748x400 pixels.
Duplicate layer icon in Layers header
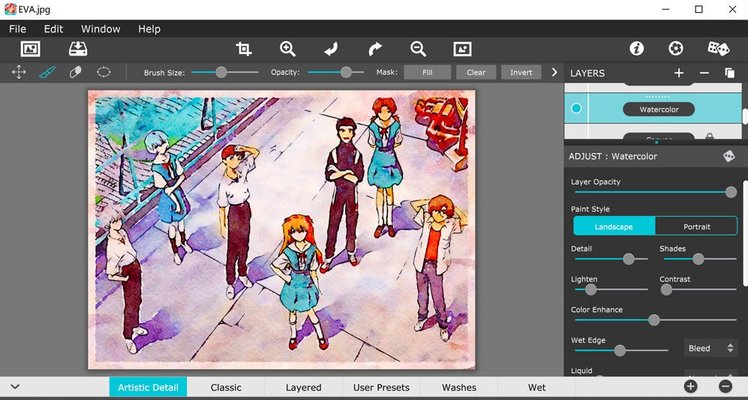pyautogui.click(x=729, y=73)
